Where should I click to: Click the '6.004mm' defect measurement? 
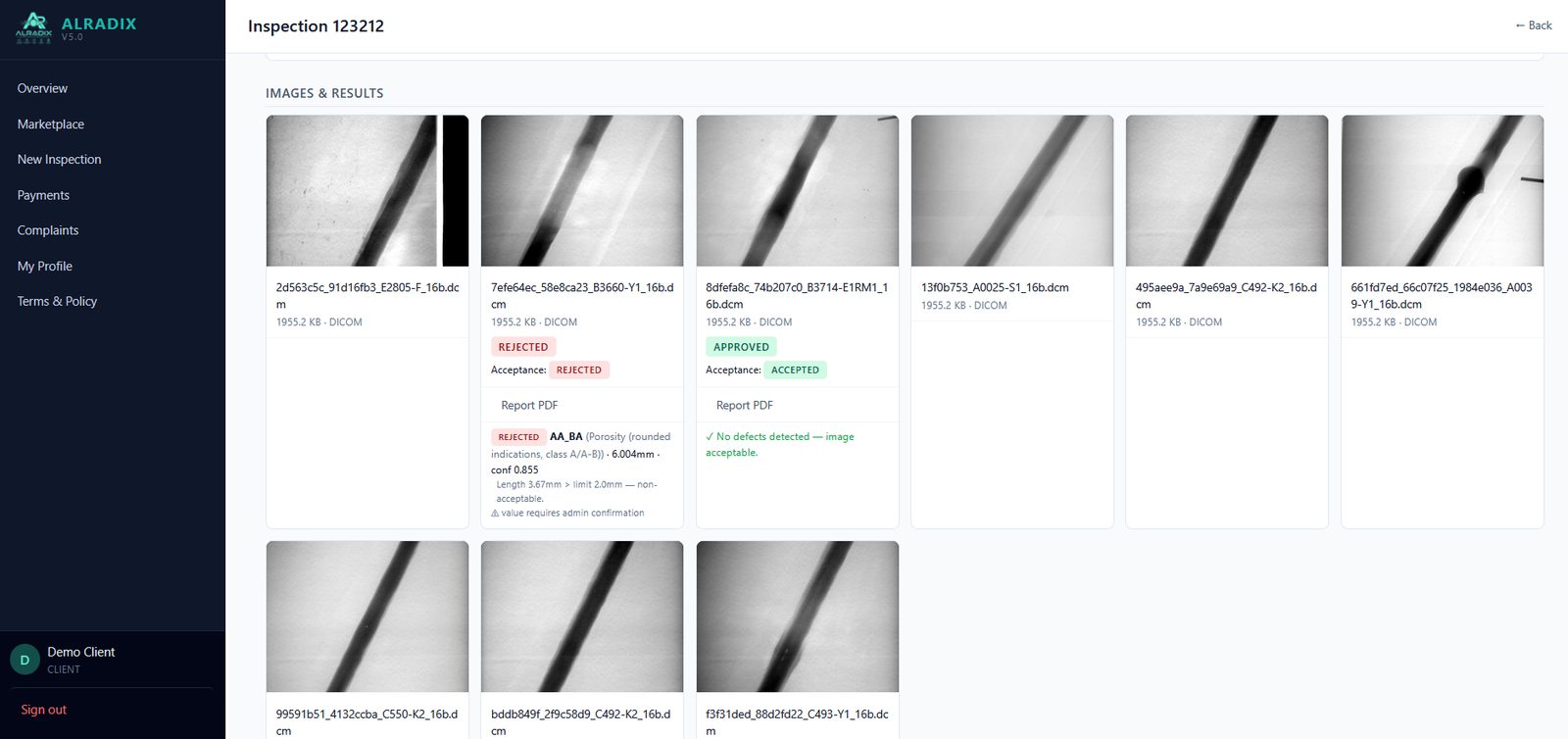click(632, 455)
